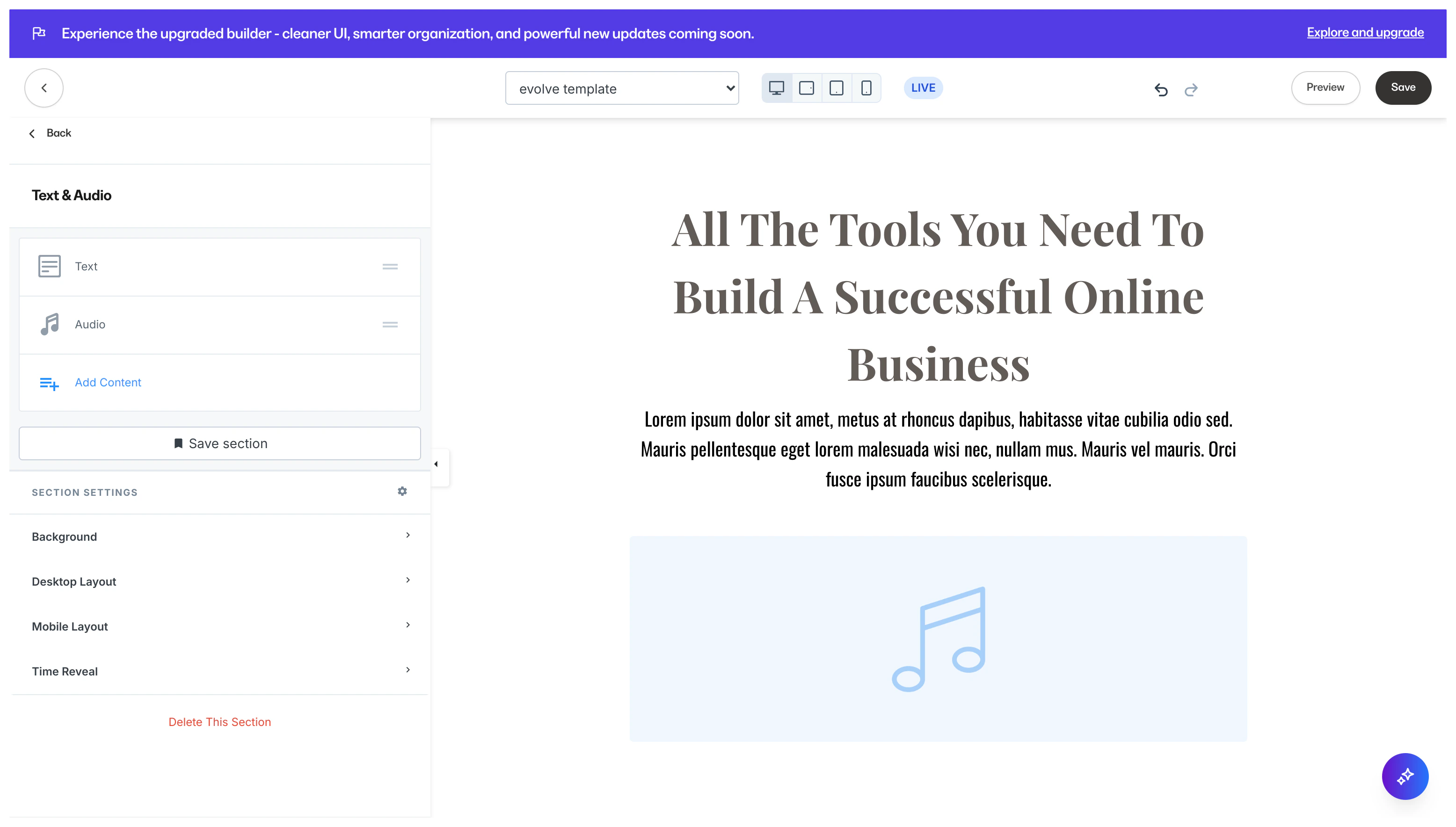Open the section settings gear icon

[402, 491]
